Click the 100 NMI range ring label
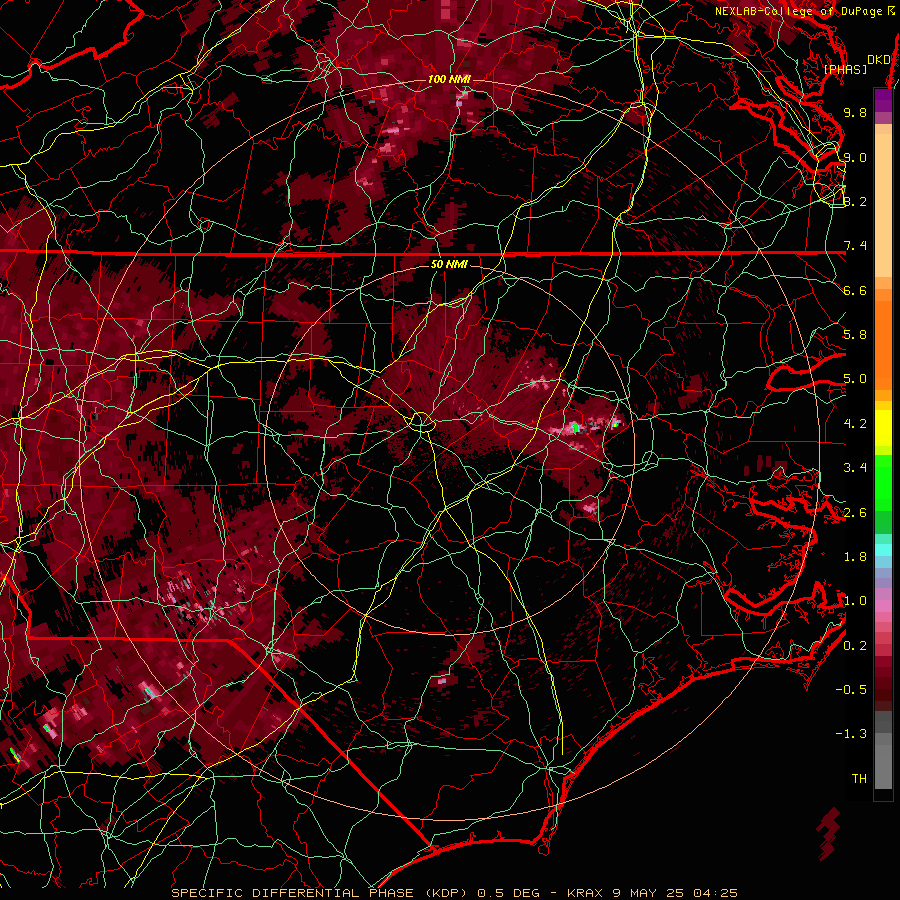 (x=449, y=79)
